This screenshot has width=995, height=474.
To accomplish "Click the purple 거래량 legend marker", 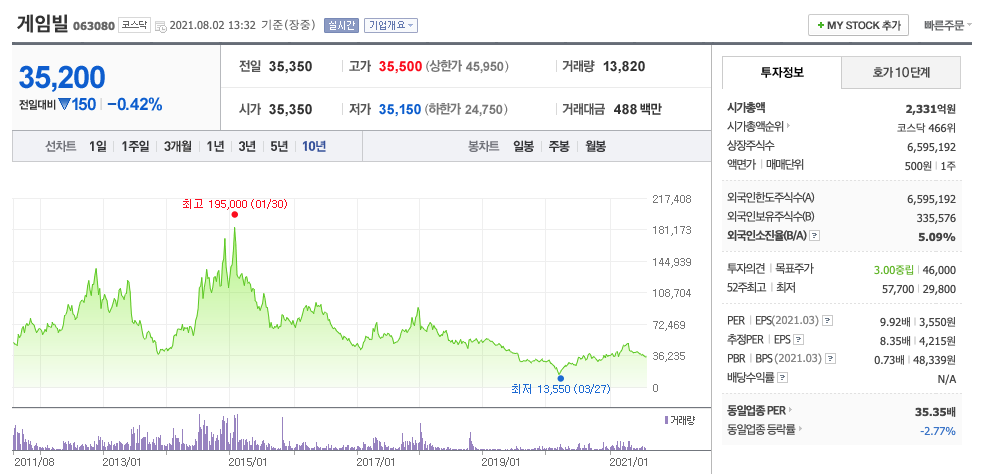I will tap(666, 420).
